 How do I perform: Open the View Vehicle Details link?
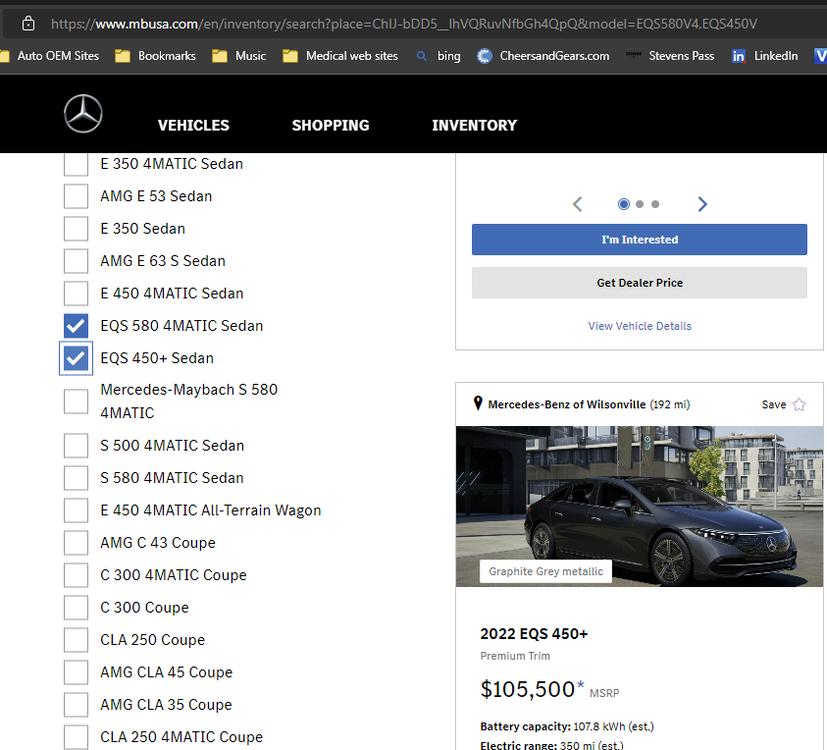pos(639,326)
